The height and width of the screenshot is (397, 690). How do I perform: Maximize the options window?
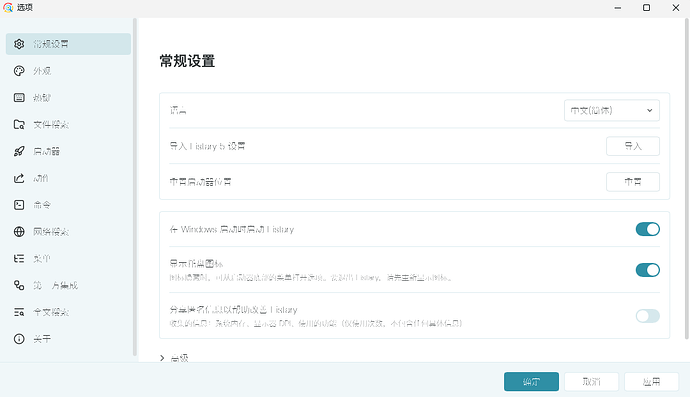pos(646,8)
